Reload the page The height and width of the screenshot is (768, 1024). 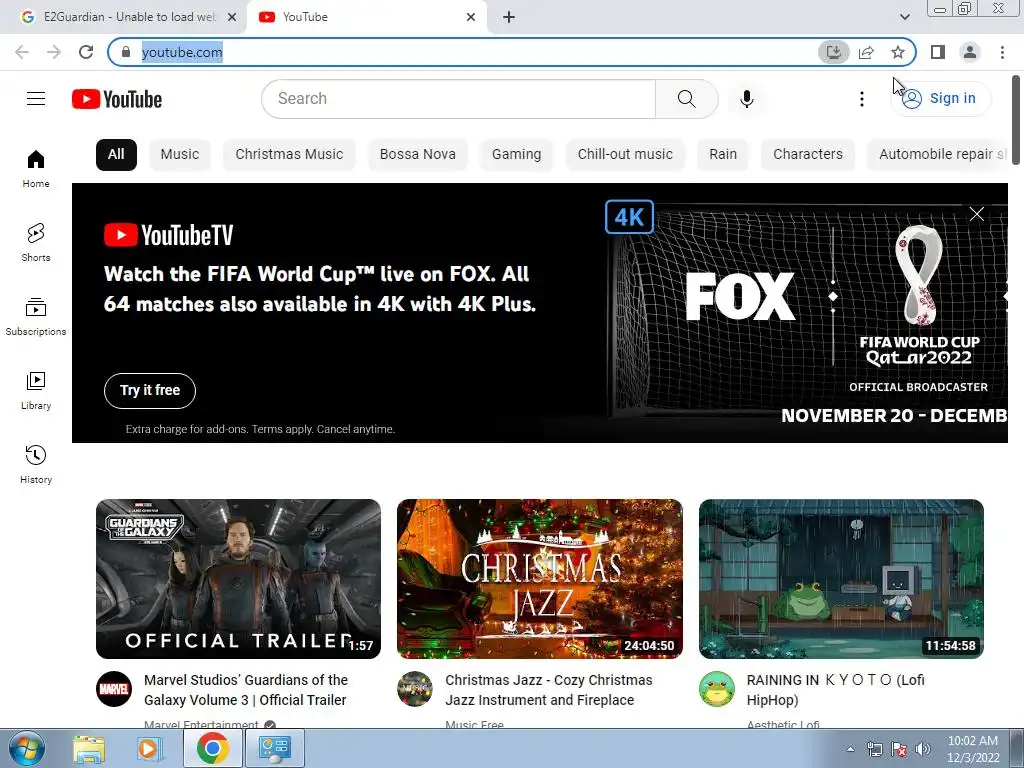click(x=86, y=52)
